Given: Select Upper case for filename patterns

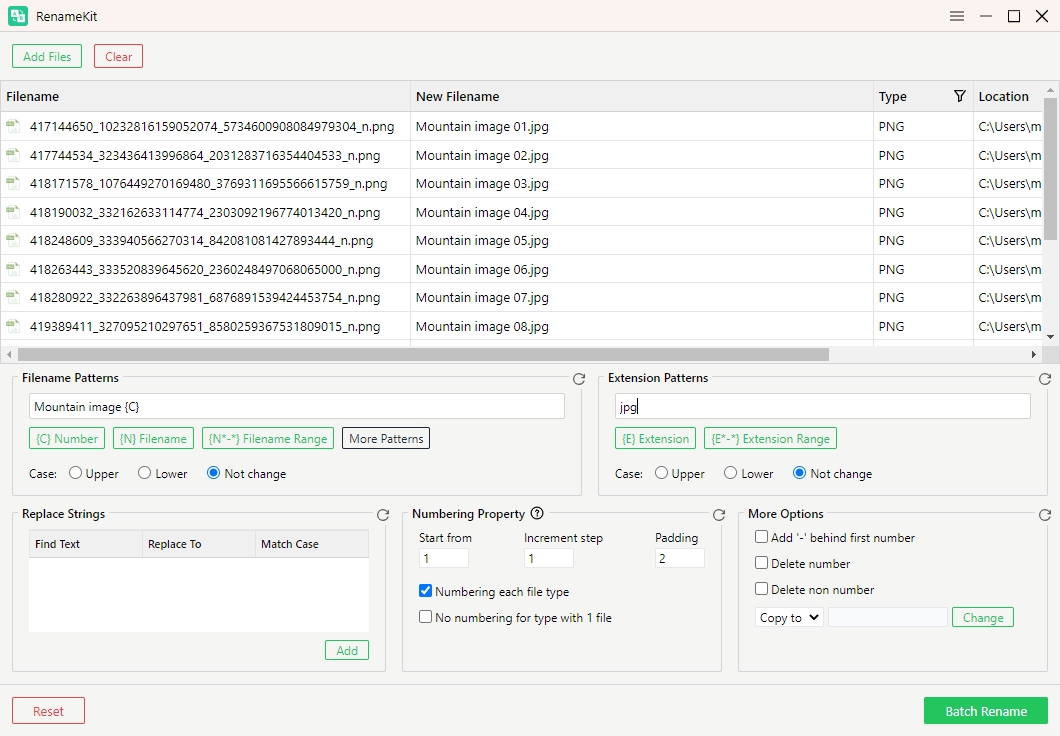Looking at the screenshot, I should 76,473.
